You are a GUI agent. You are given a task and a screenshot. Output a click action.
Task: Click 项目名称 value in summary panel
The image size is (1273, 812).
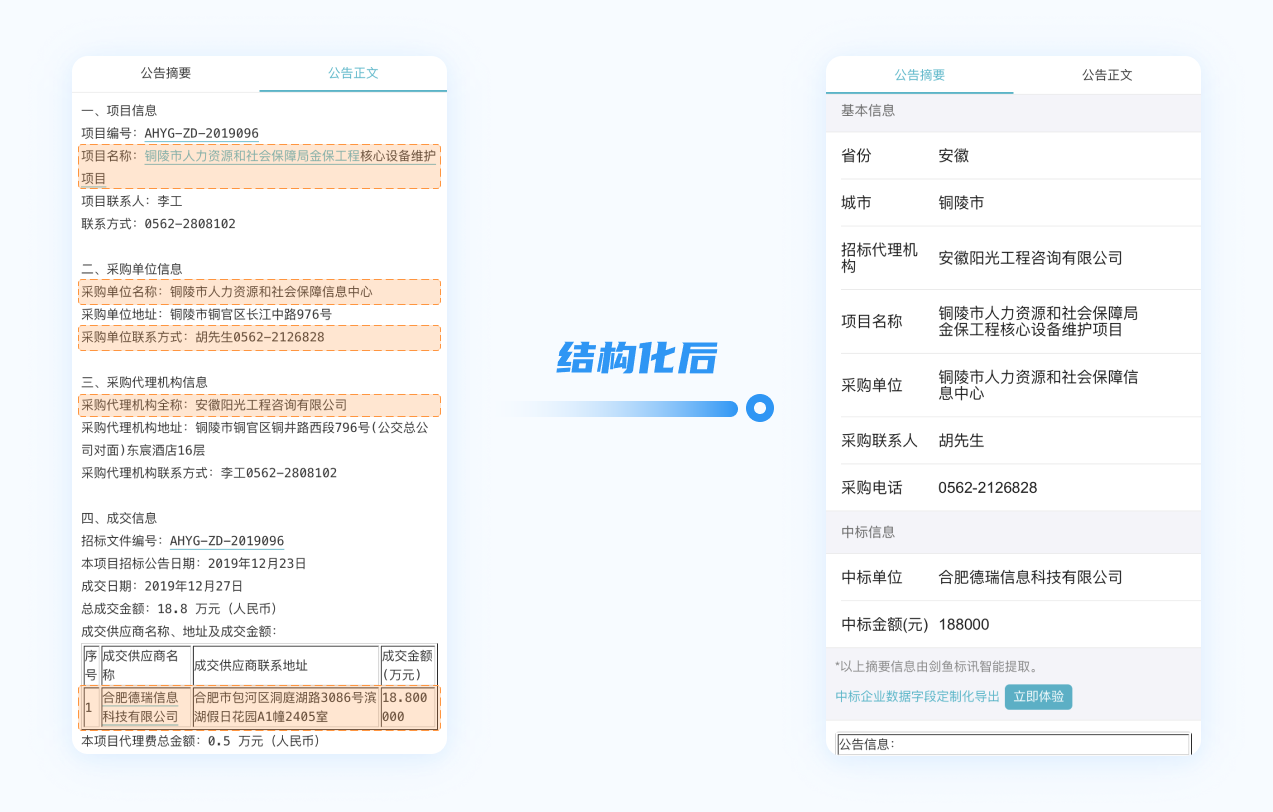click(x=1038, y=322)
